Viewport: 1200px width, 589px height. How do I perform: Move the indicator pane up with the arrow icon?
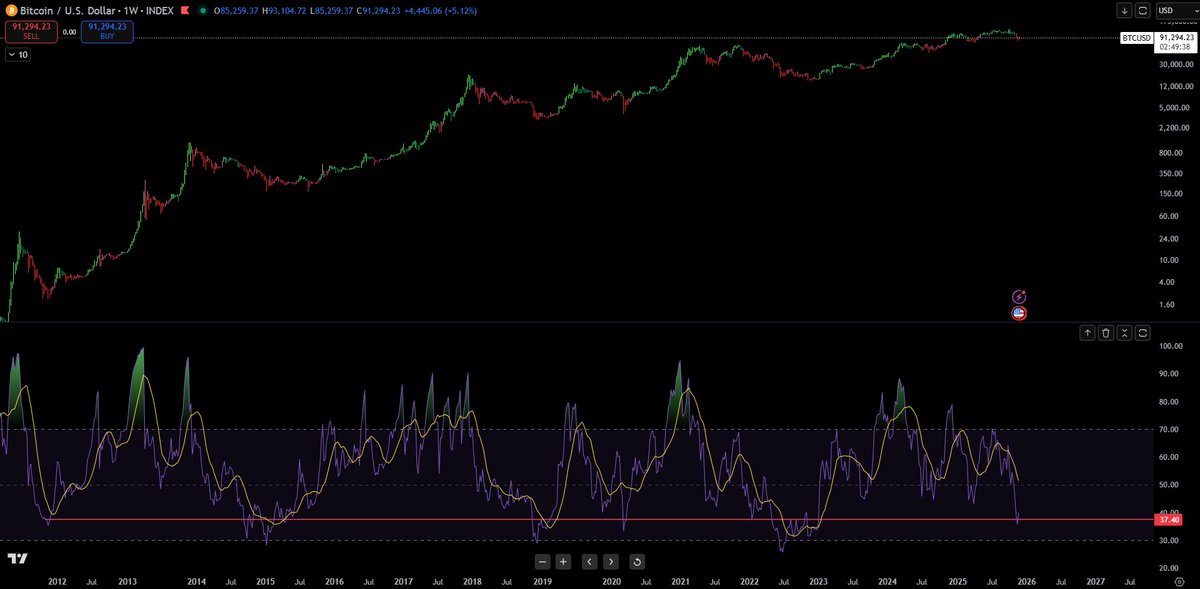(1087, 332)
